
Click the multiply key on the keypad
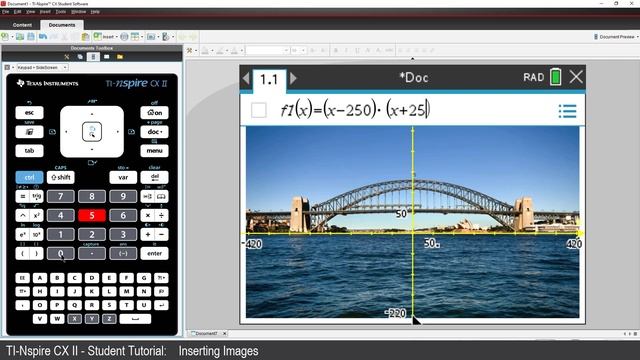[x=148, y=215]
